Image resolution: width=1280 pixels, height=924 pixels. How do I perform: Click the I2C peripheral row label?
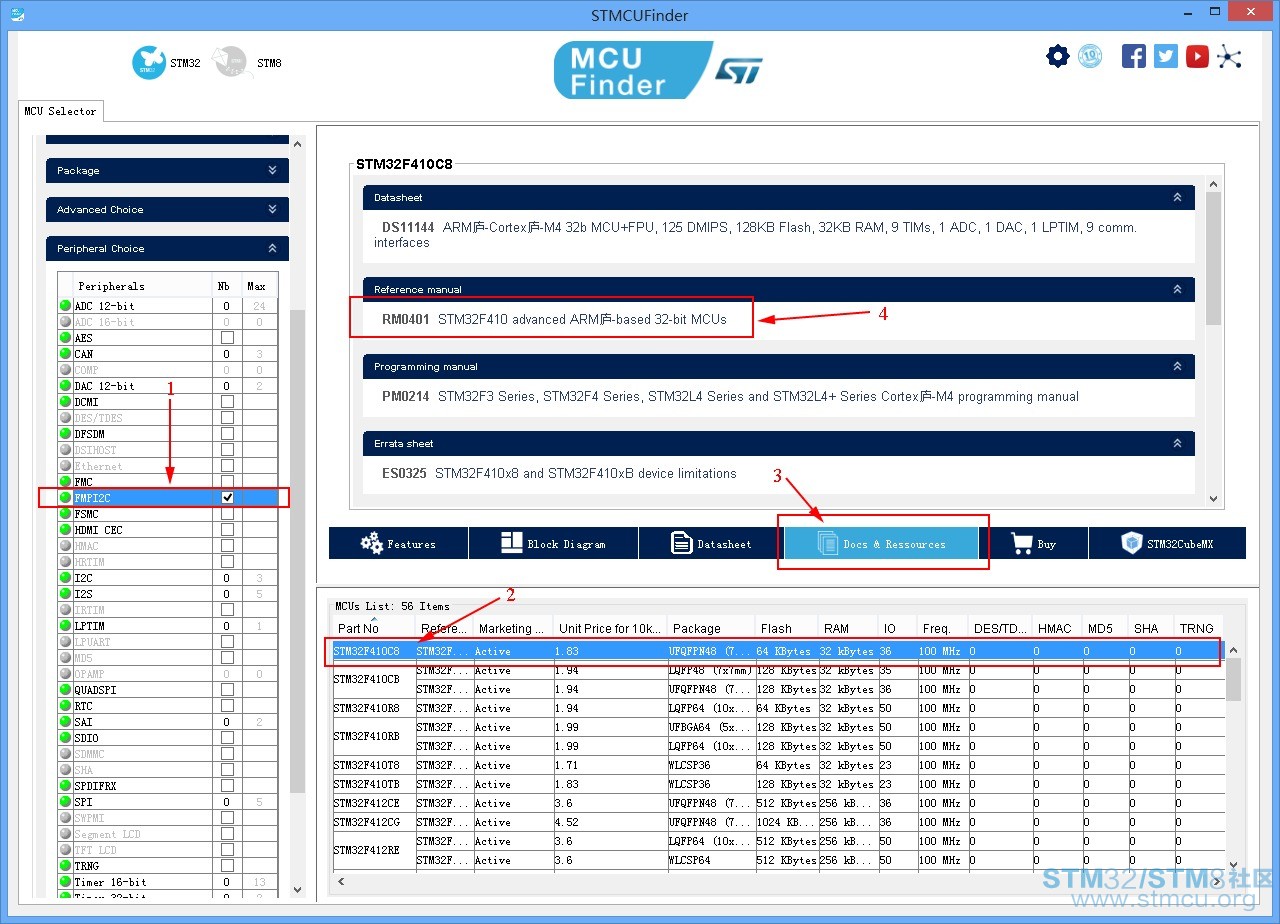click(83, 578)
